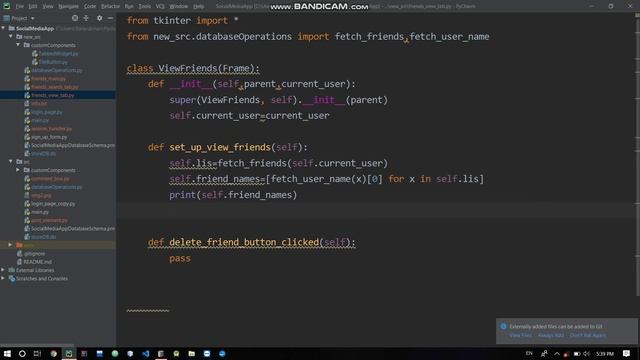Viewport: 640px width, 360px height.
Task: Click the volume icon in system tray
Action: [x=587, y=353]
